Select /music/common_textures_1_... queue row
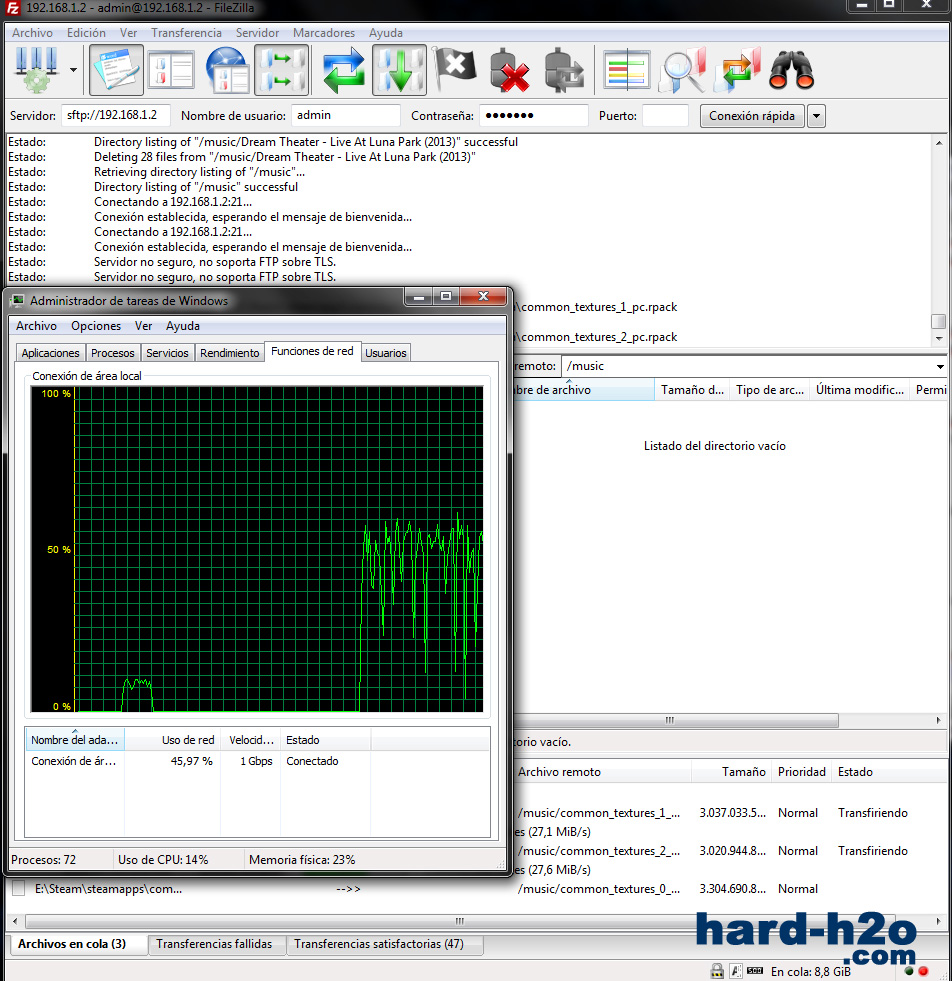The height and width of the screenshot is (981, 952). point(730,813)
